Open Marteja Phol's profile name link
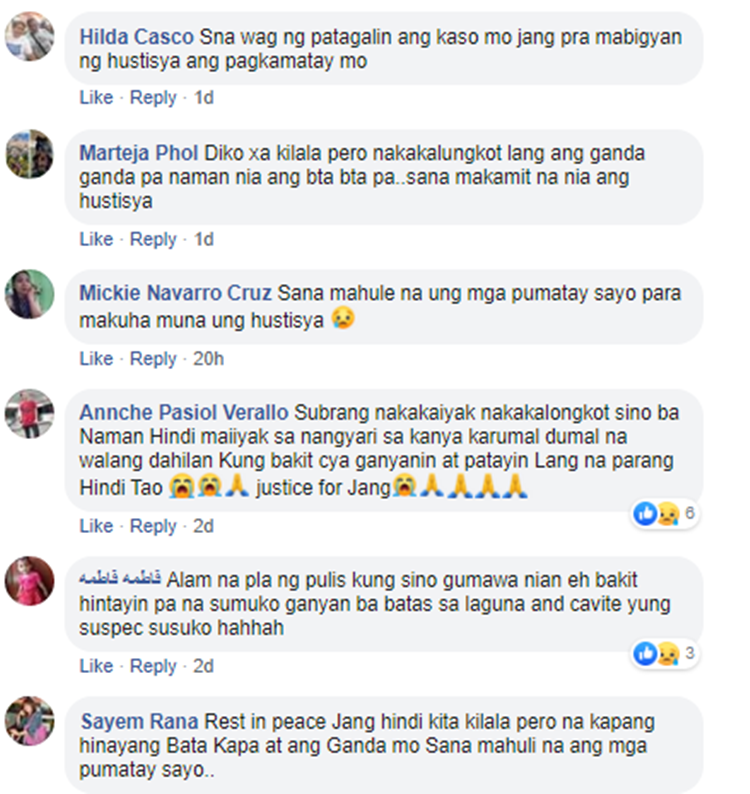Viewport: 750px width, 794px height. click(139, 153)
